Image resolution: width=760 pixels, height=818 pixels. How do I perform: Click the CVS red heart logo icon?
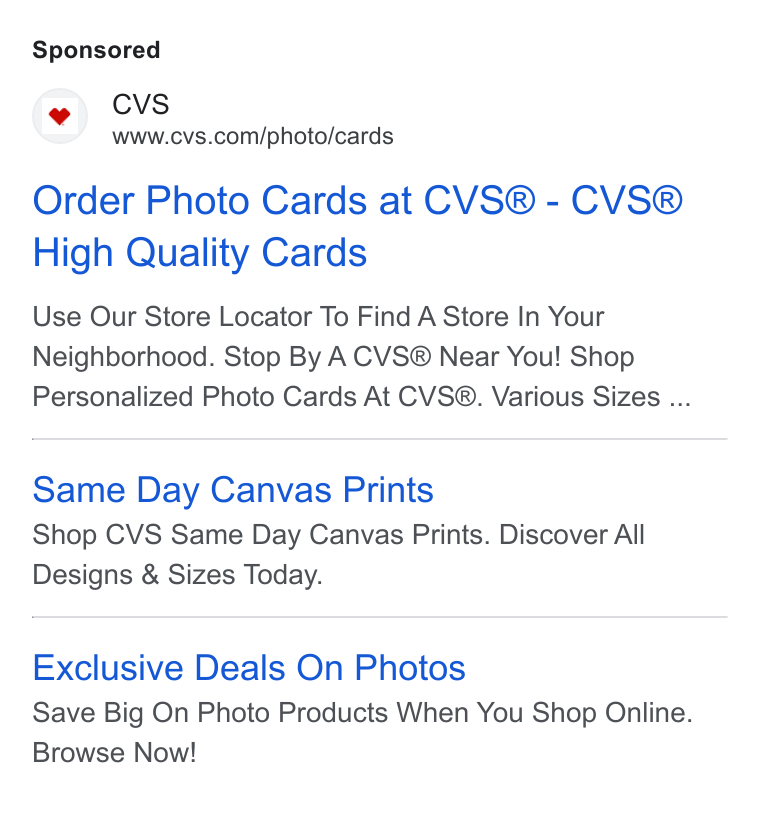(59, 116)
